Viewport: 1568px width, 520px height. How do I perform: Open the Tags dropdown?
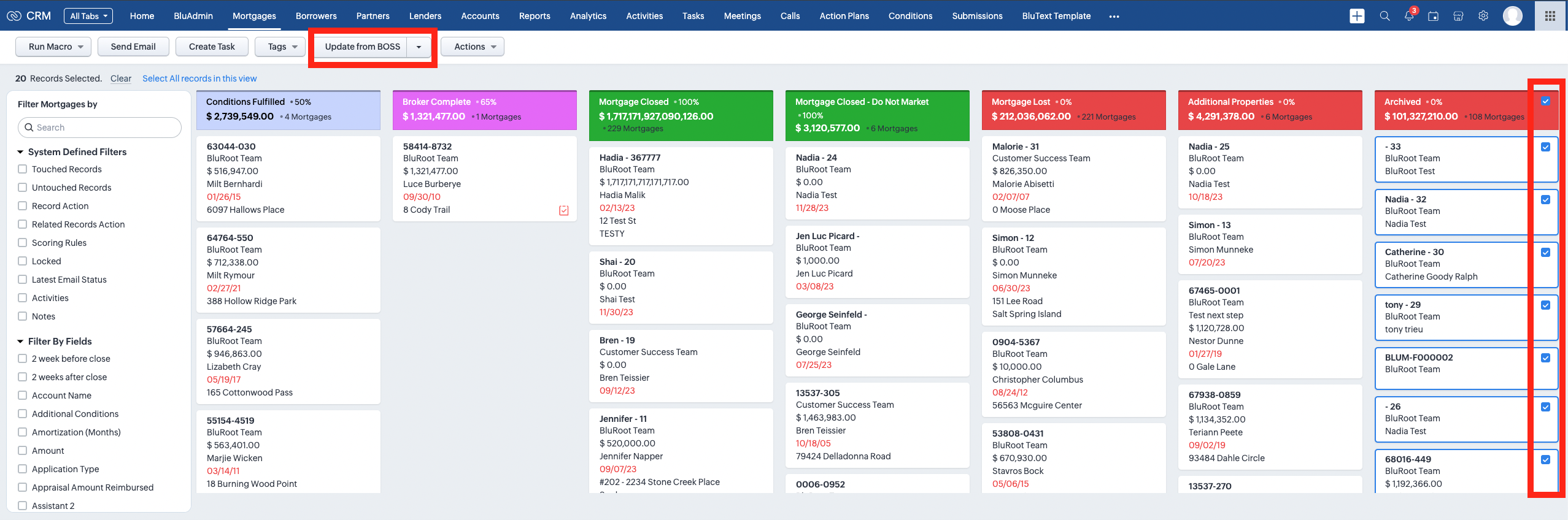(280, 47)
